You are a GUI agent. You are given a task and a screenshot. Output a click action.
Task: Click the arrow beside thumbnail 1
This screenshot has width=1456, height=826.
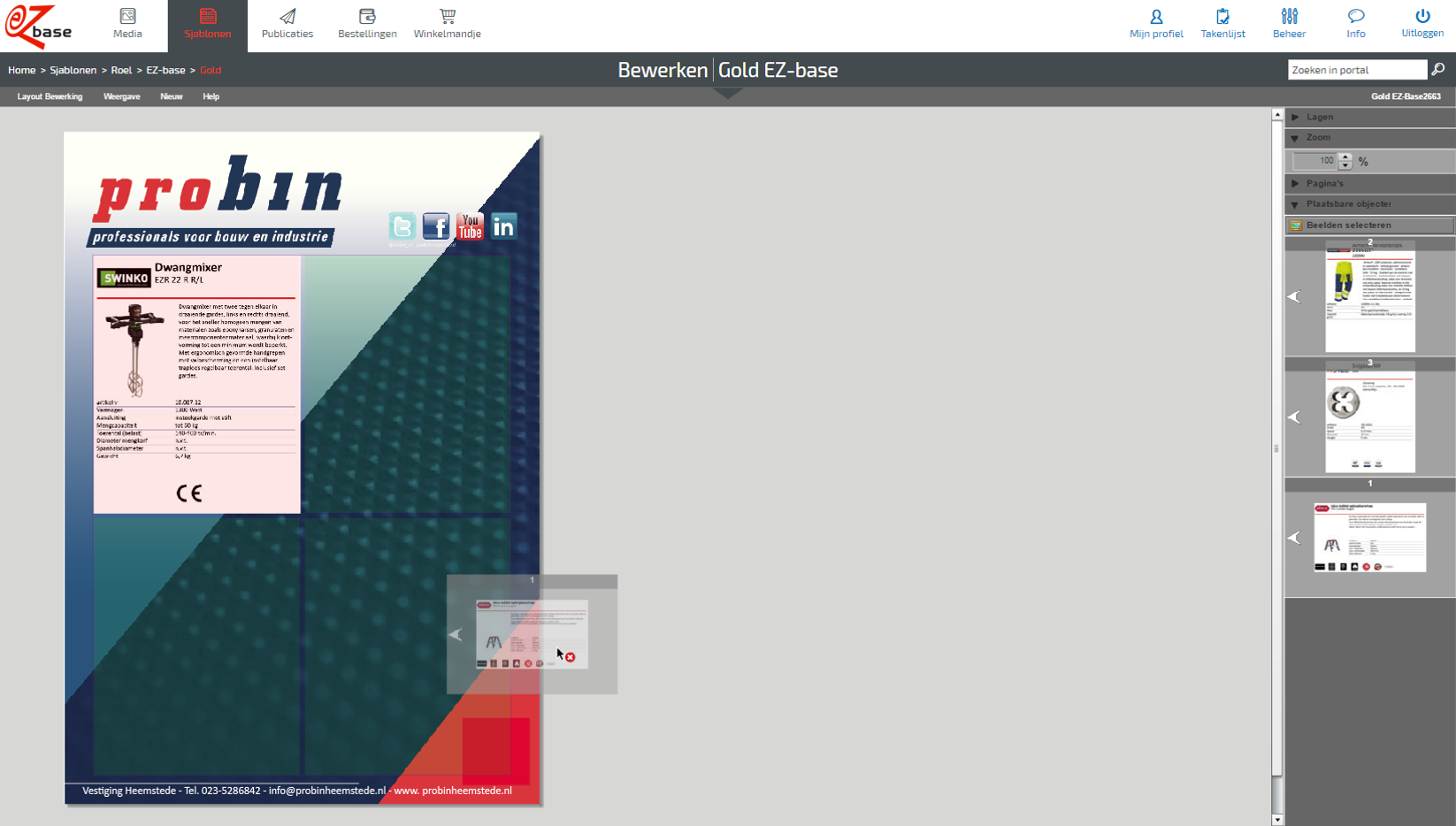(1294, 538)
